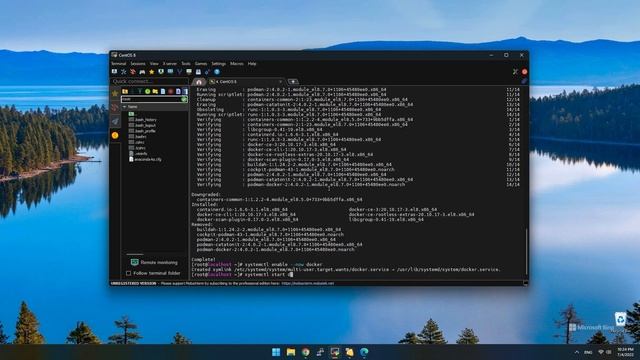640x360 pixels.
Task: Click the red Exit icon in toolbar
Action: (524, 72)
